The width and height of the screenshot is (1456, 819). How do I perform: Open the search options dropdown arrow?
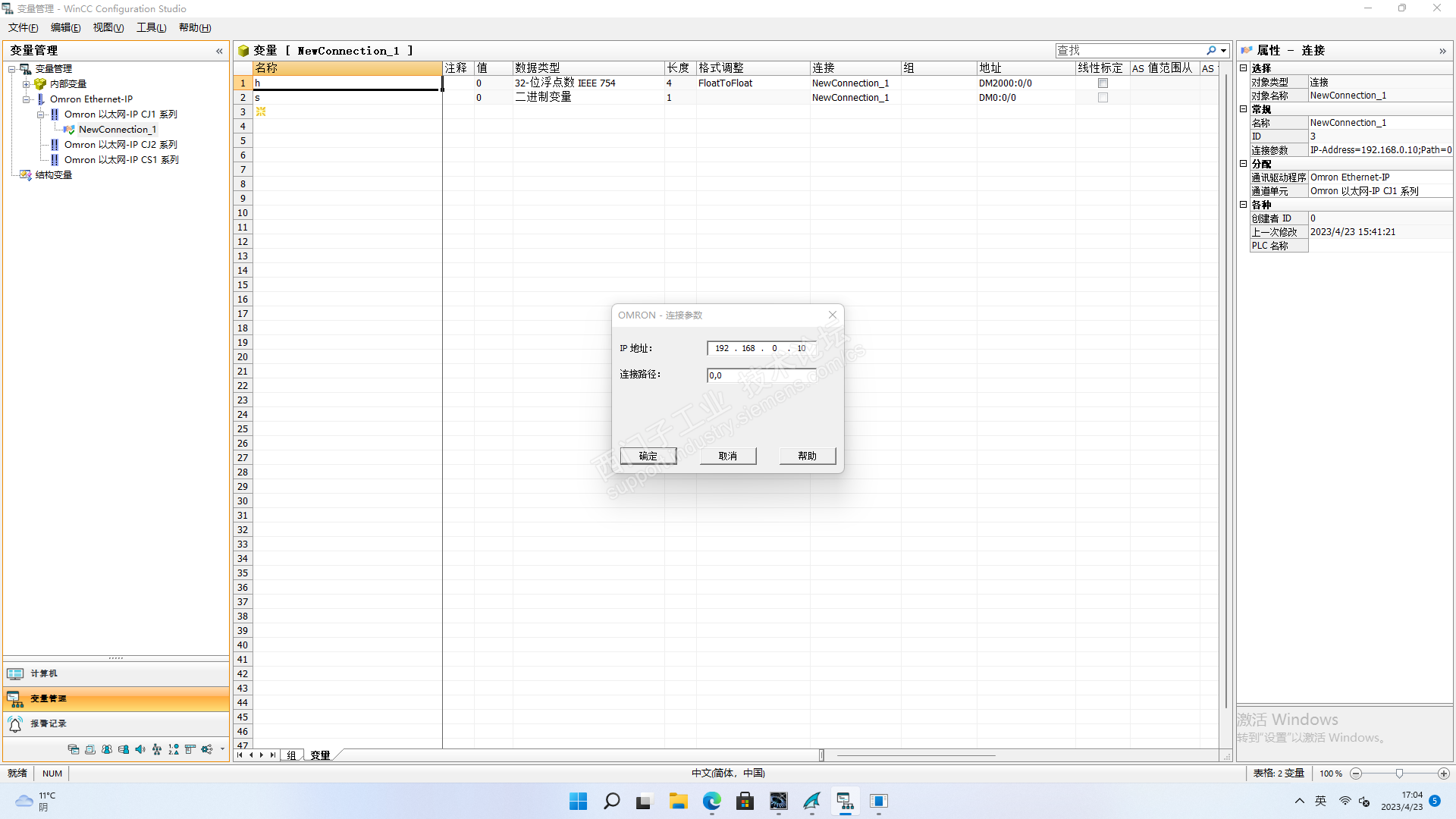tap(1223, 51)
